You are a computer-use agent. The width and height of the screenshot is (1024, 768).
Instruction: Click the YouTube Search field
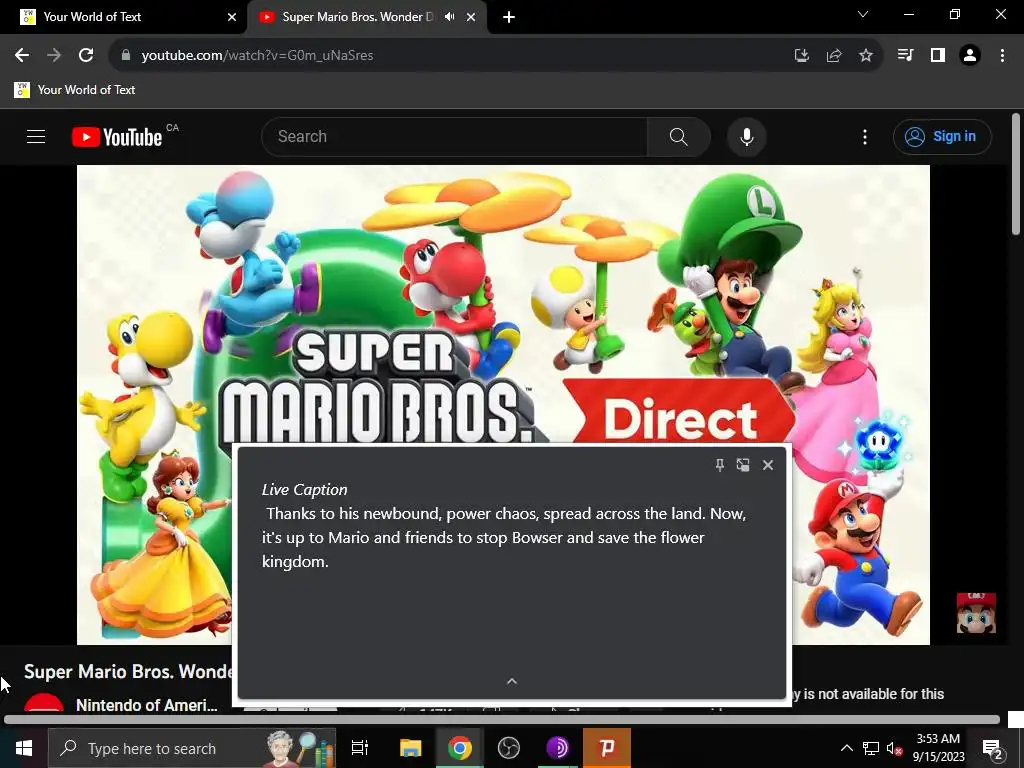click(455, 136)
